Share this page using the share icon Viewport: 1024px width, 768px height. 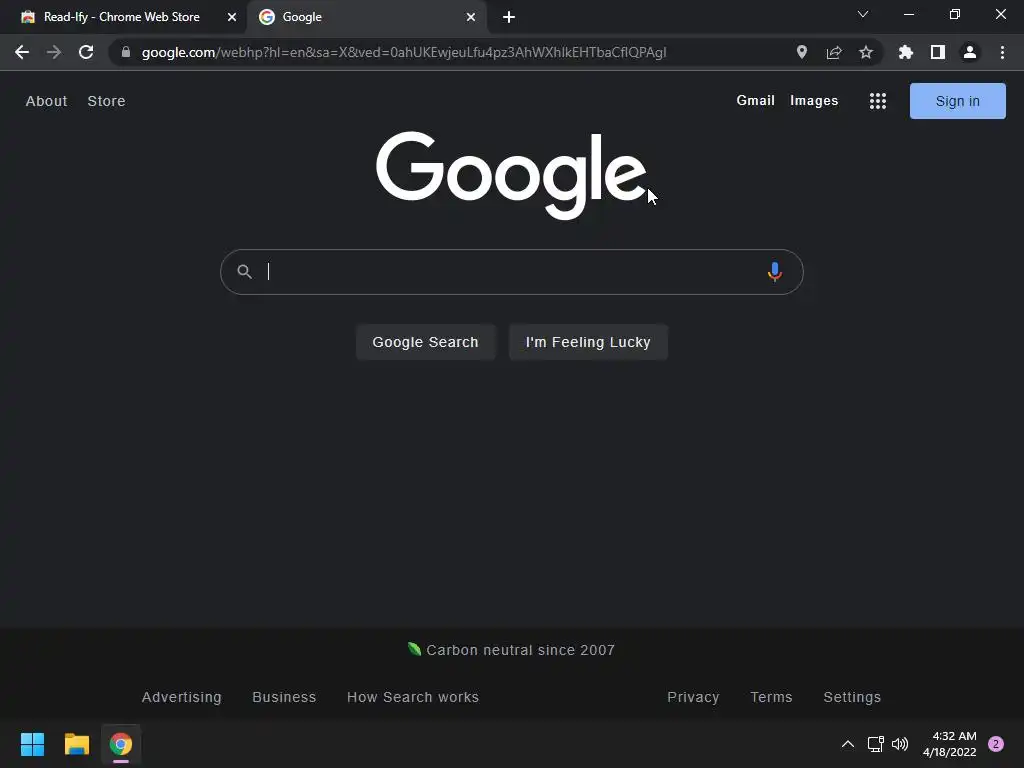click(x=834, y=52)
